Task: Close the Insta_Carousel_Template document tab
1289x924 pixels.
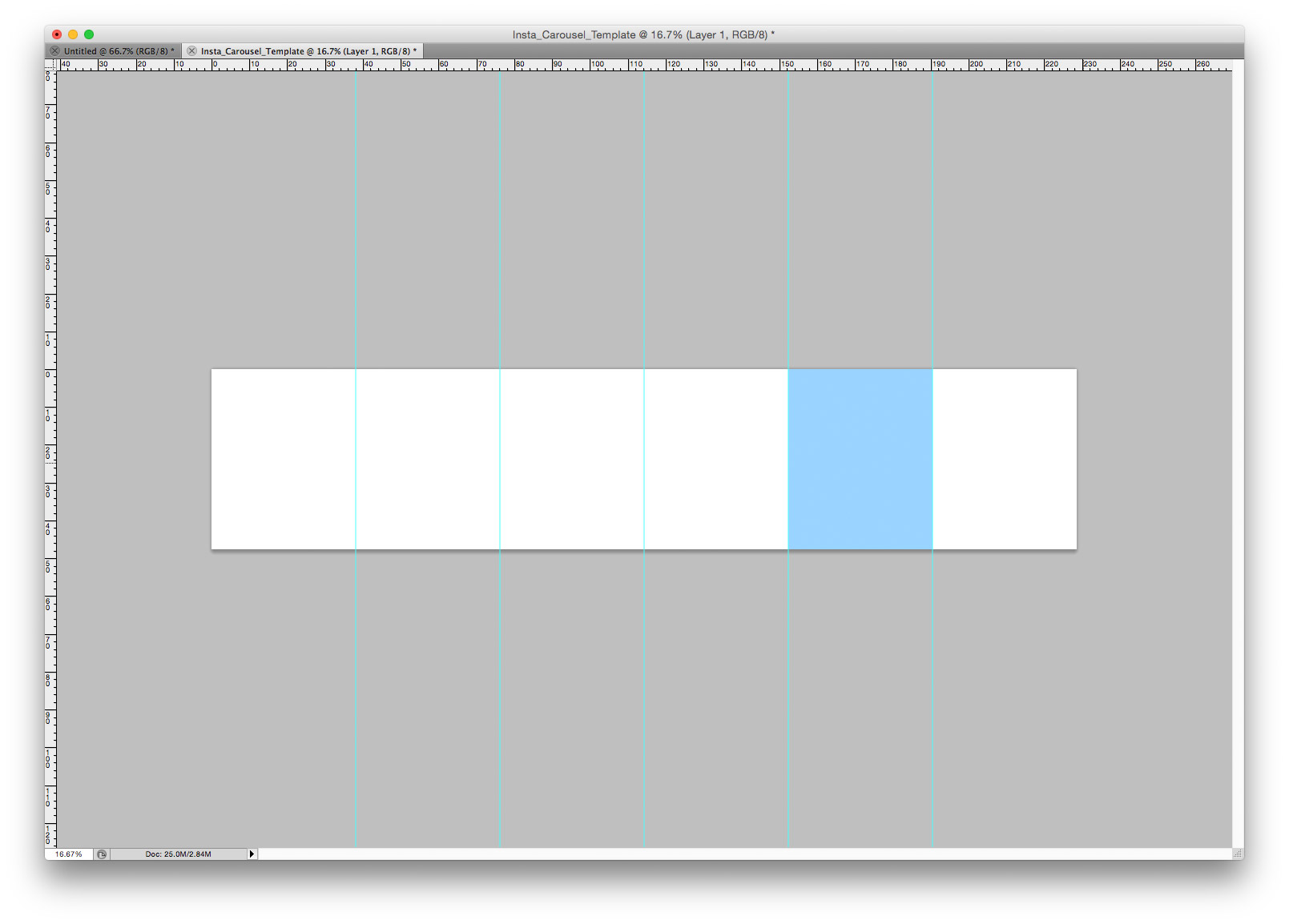Action: pyautogui.click(x=191, y=51)
